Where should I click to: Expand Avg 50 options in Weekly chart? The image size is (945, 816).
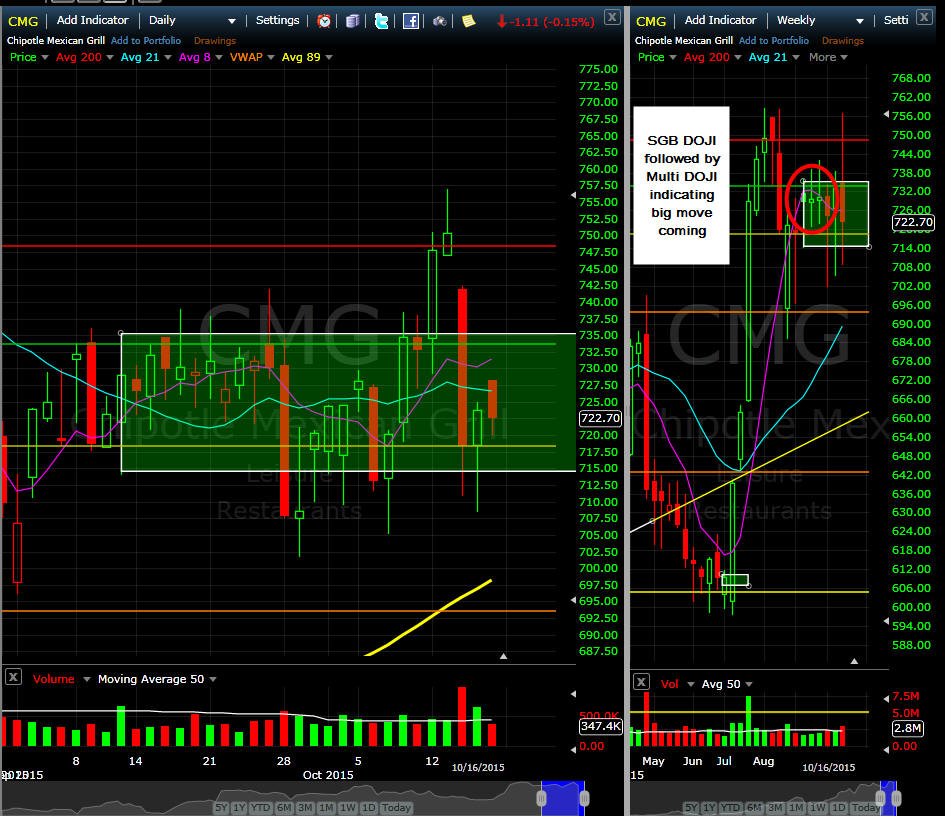(749, 684)
